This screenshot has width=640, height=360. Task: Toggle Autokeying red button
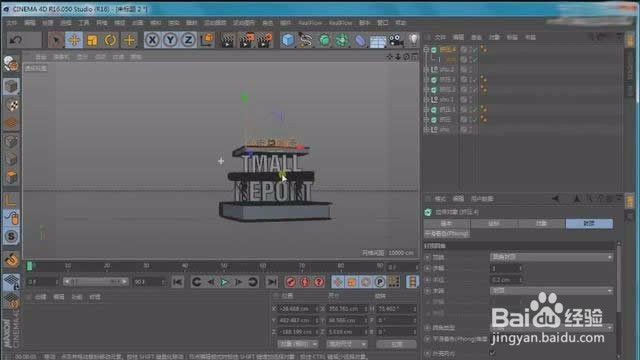pyautogui.click(x=305, y=282)
